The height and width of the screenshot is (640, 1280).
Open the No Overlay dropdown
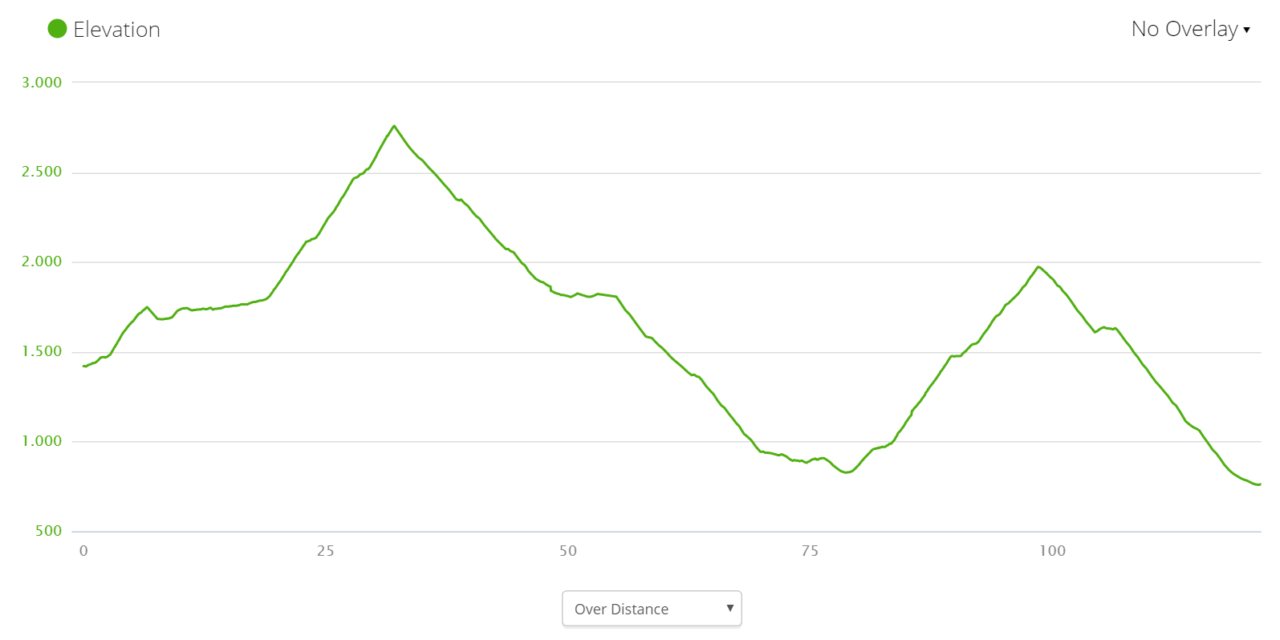[1190, 29]
